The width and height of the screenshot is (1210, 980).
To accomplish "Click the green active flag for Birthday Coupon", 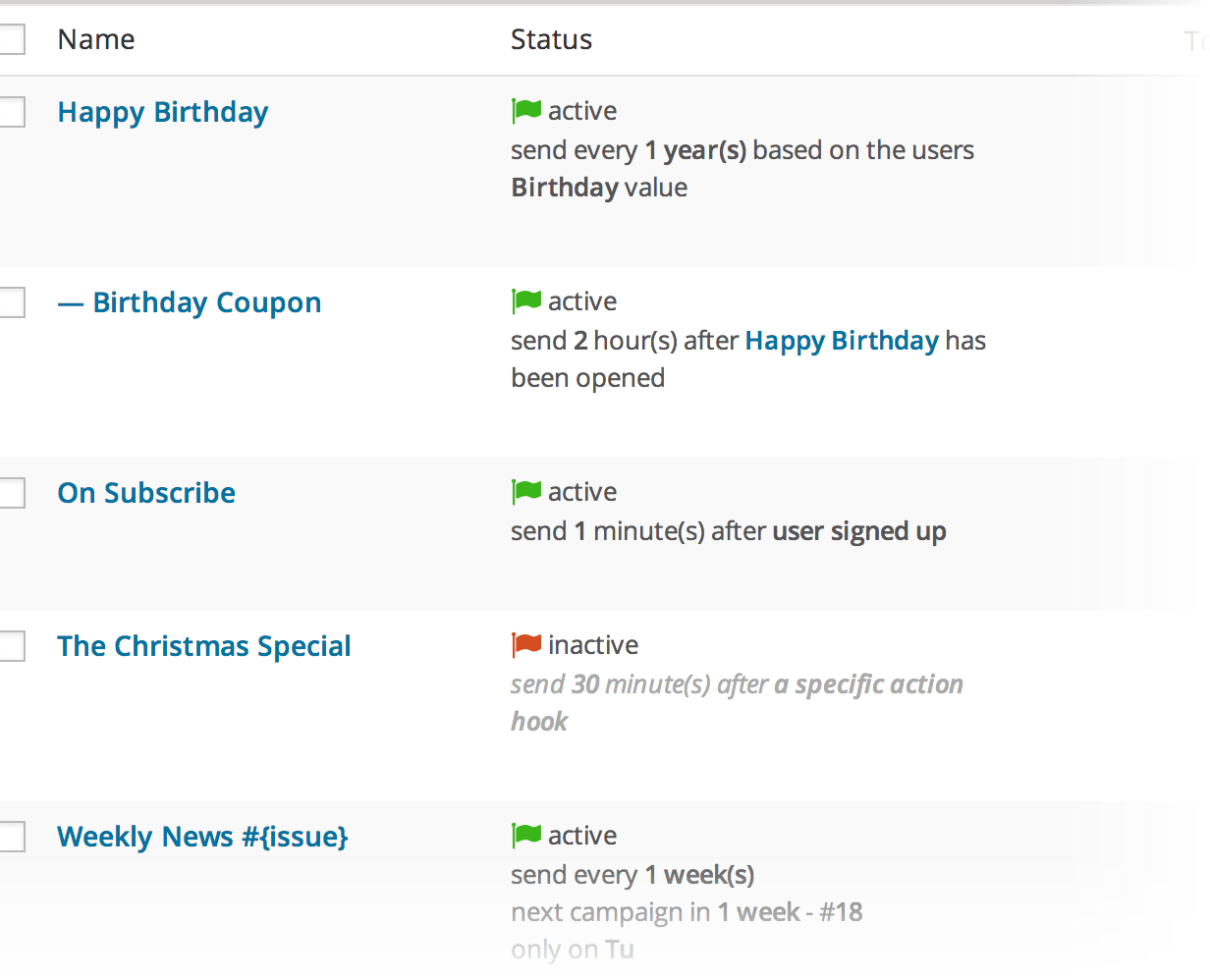I will [x=526, y=301].
